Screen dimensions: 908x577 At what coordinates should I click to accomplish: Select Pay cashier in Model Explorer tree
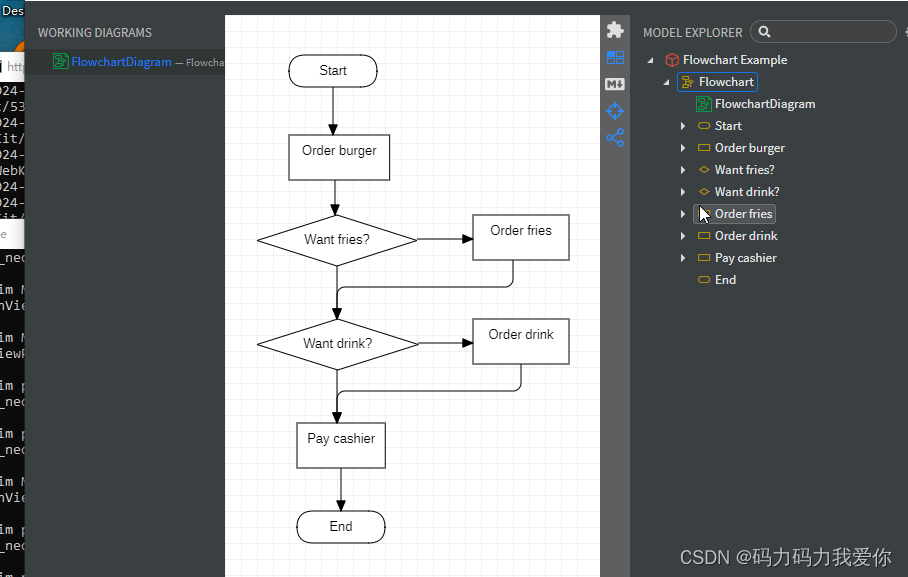coord(745,258)
